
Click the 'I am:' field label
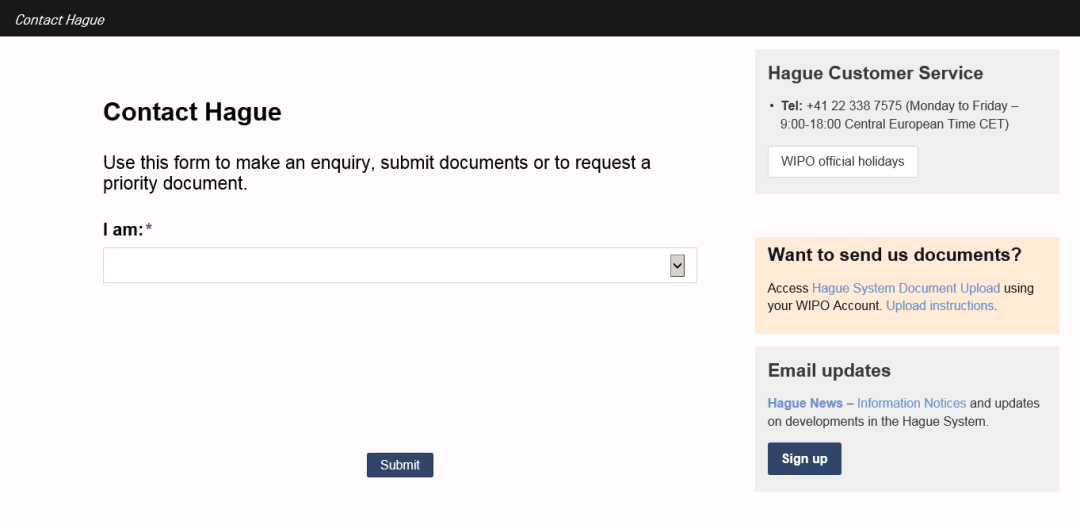tap(123, 229)
